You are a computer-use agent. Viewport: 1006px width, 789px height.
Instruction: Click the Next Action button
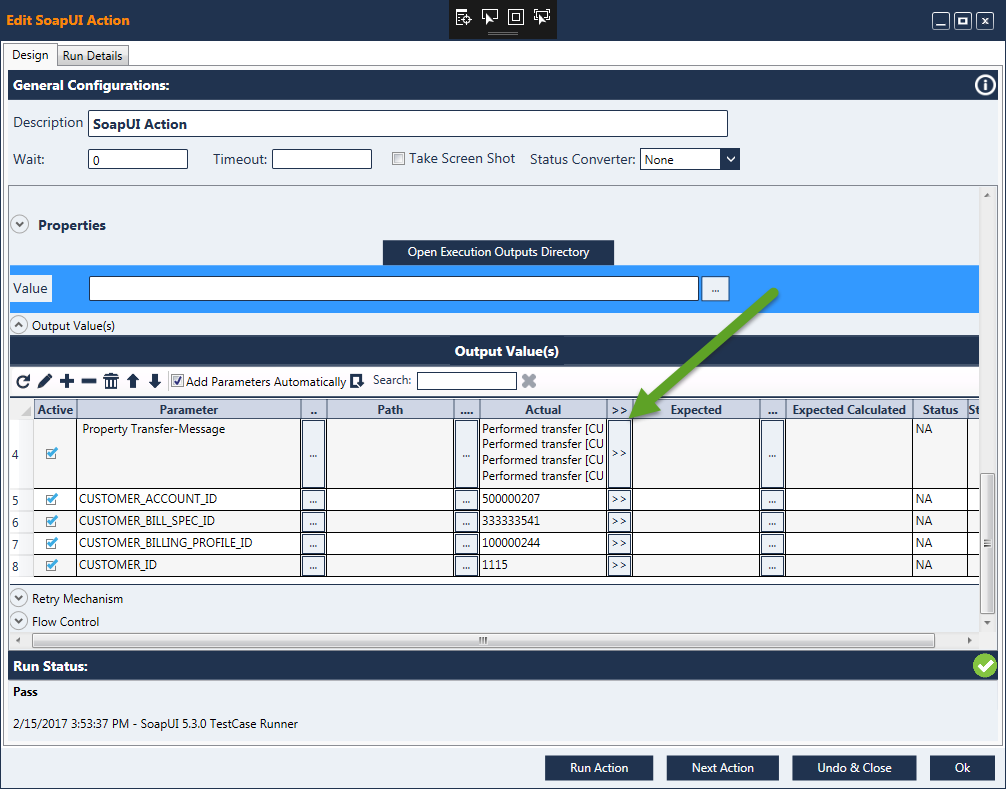722,768
